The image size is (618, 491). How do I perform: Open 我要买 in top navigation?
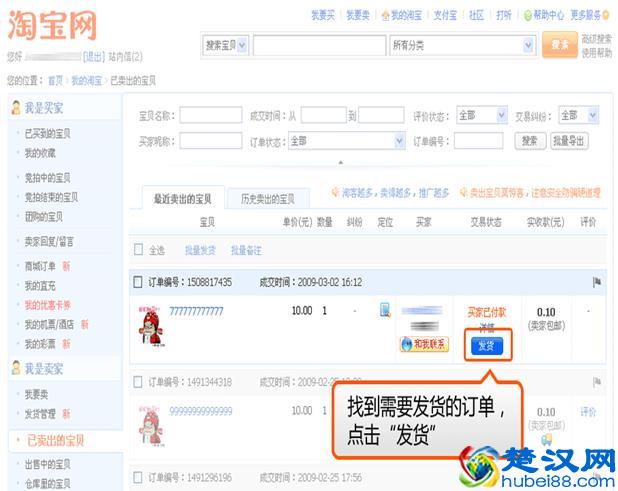(323, 15)
